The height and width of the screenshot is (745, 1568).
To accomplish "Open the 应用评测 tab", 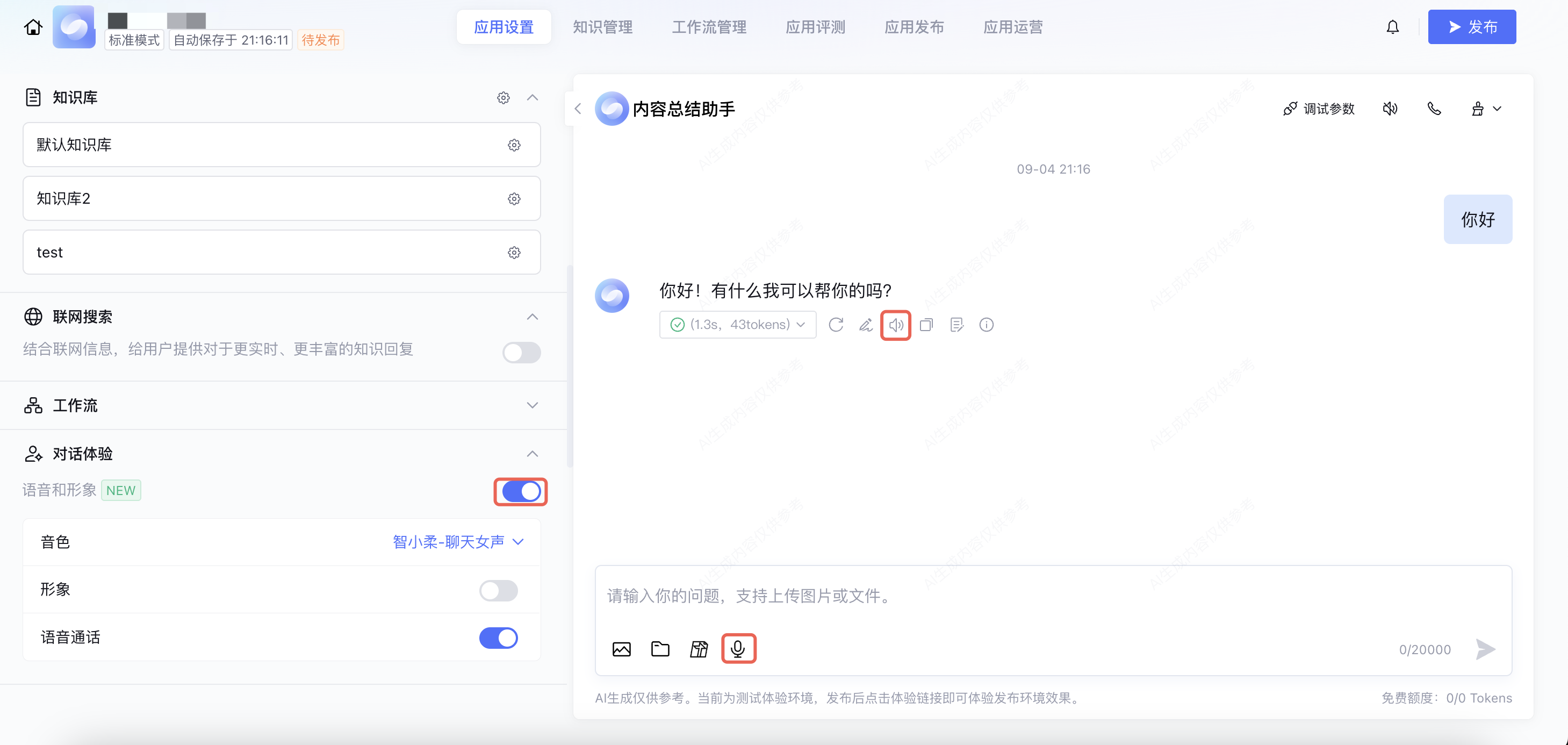I will [815, 27].
